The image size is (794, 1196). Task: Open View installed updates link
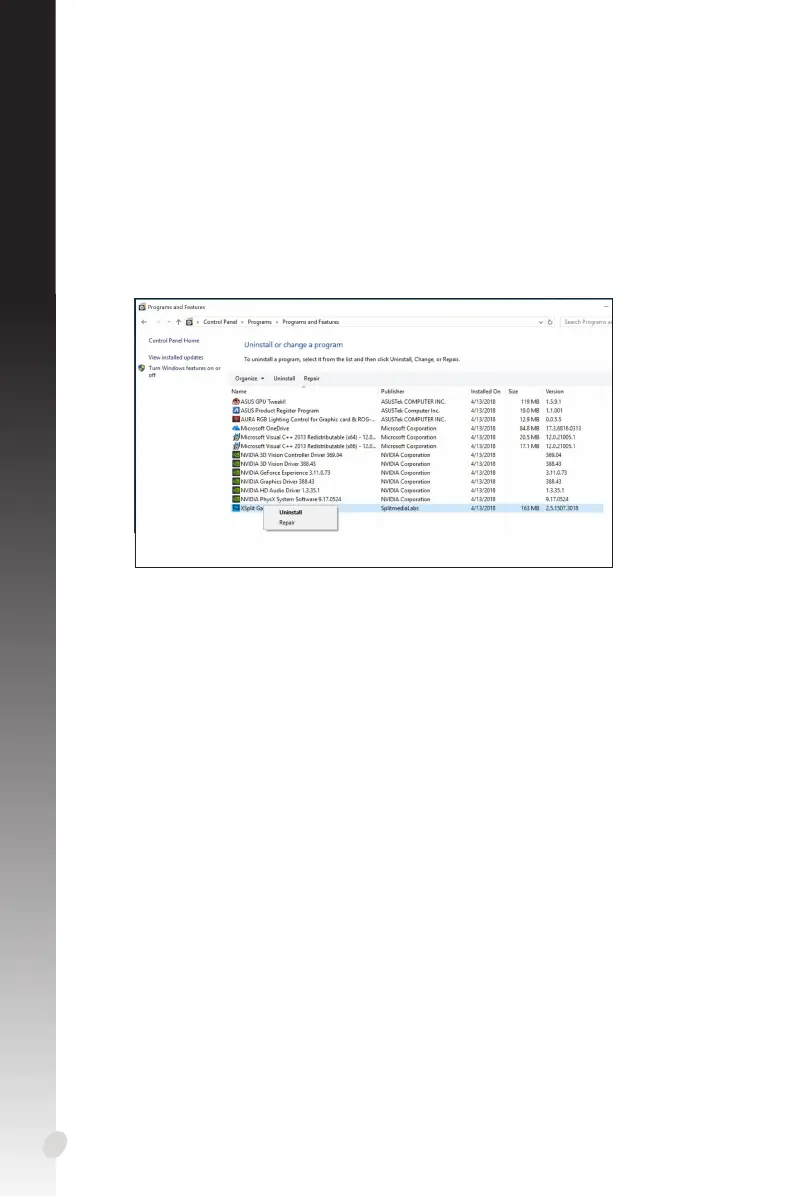click(x=176, y=357)
